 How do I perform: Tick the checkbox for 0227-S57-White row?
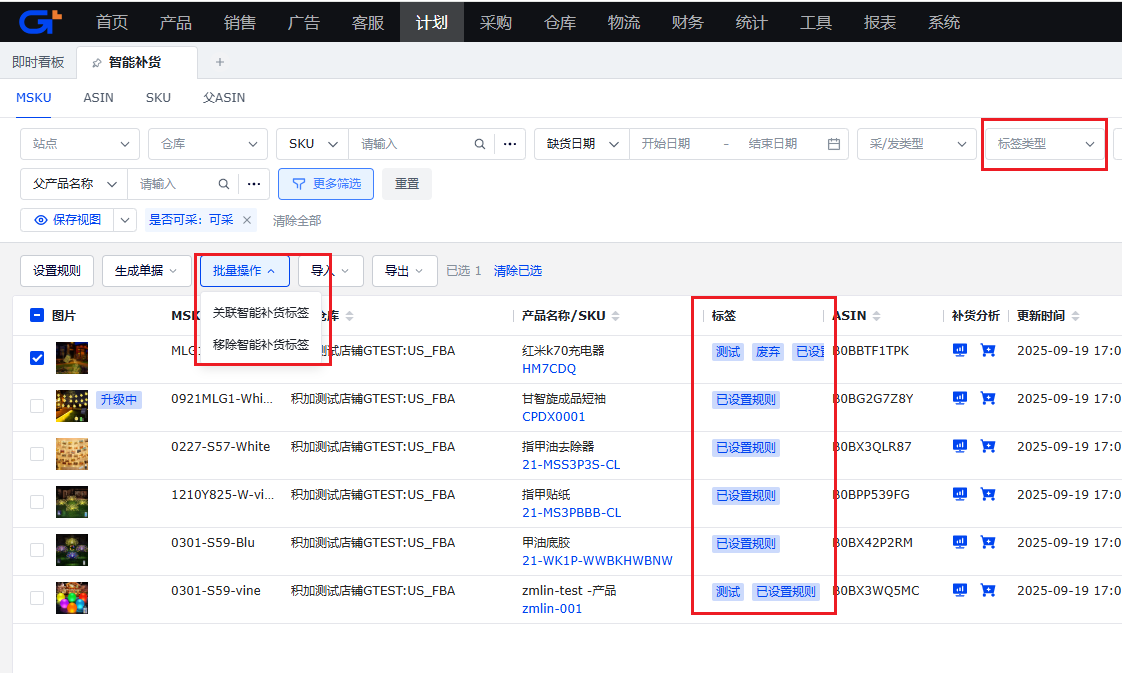37,454
